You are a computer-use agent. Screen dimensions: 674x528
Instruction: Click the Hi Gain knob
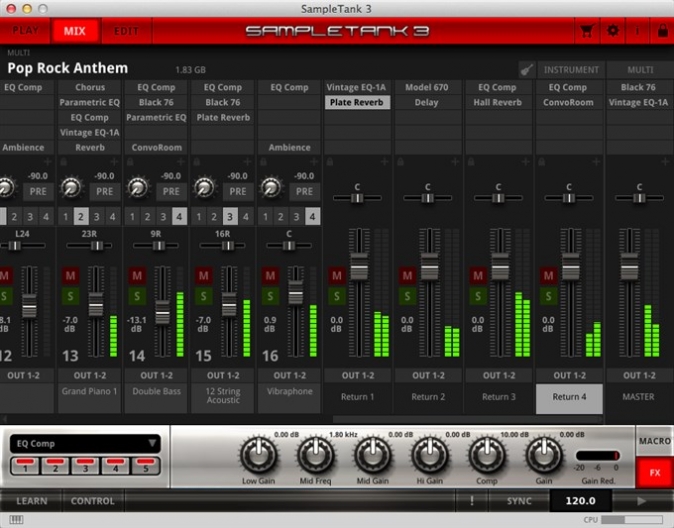(429, 455)
